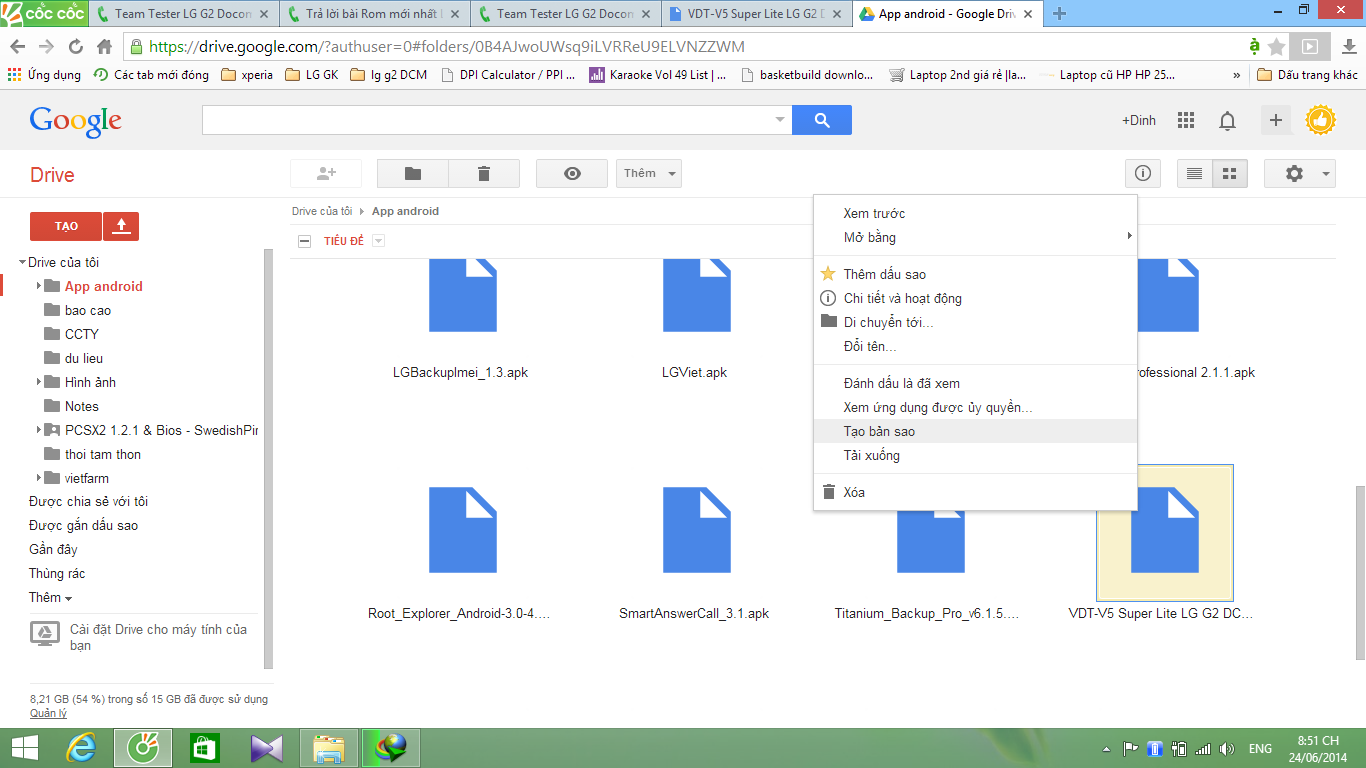The height and width of the screenshot is (768, 1366).
Task: Open the search options dropdown arrow
Action: tap(780, 120)
